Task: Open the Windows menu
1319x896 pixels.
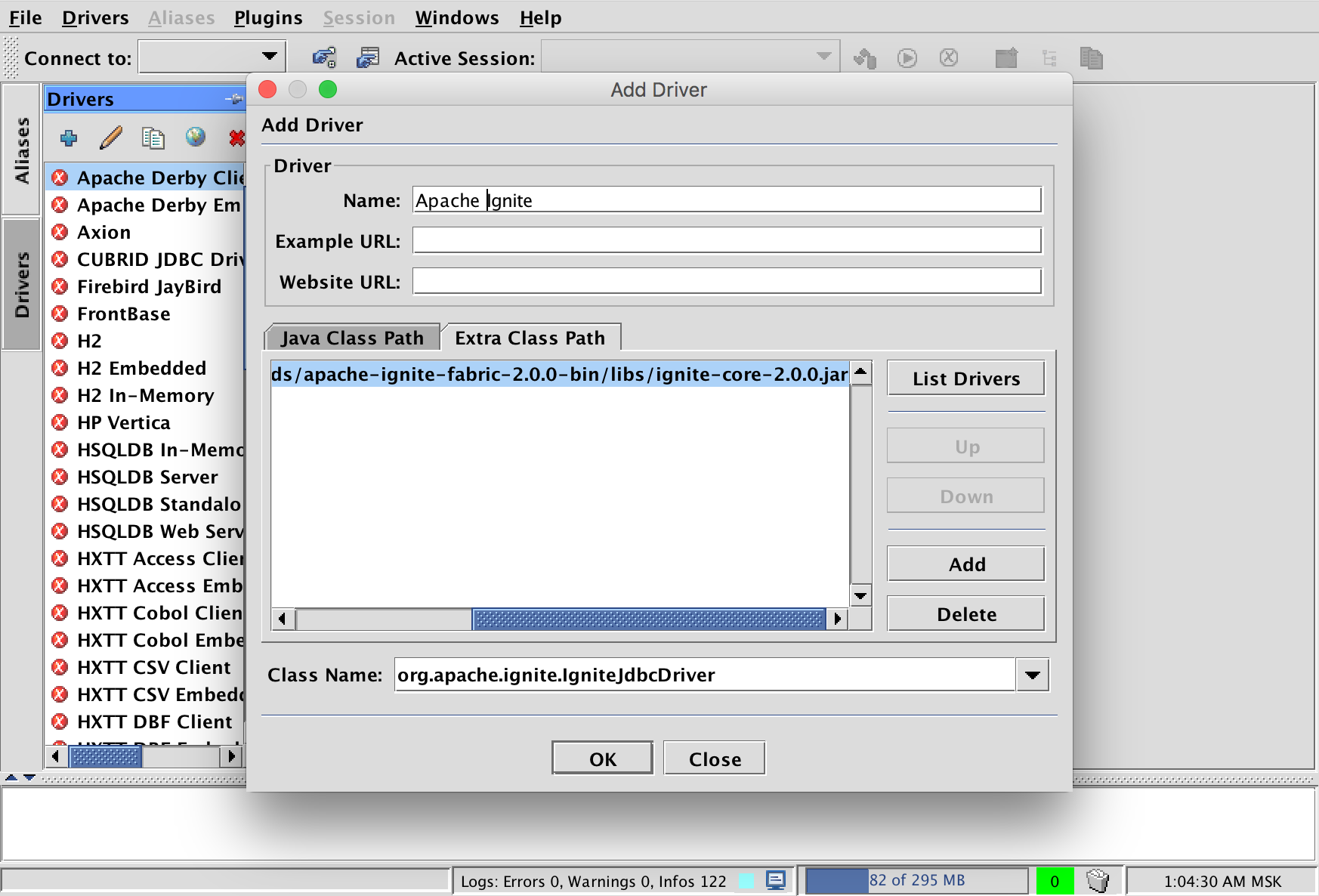Action: click(x=457, y=17)
